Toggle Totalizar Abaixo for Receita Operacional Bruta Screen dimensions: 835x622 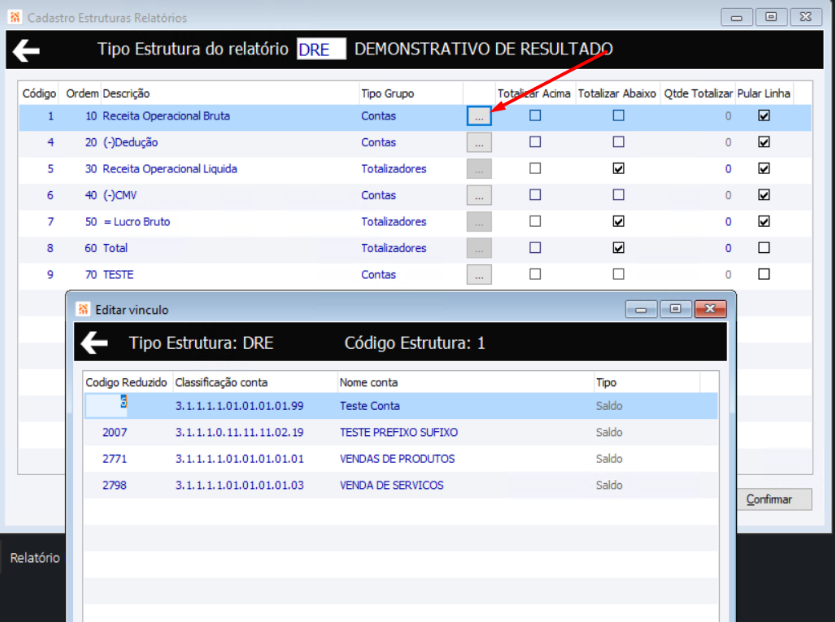point(618,115)
